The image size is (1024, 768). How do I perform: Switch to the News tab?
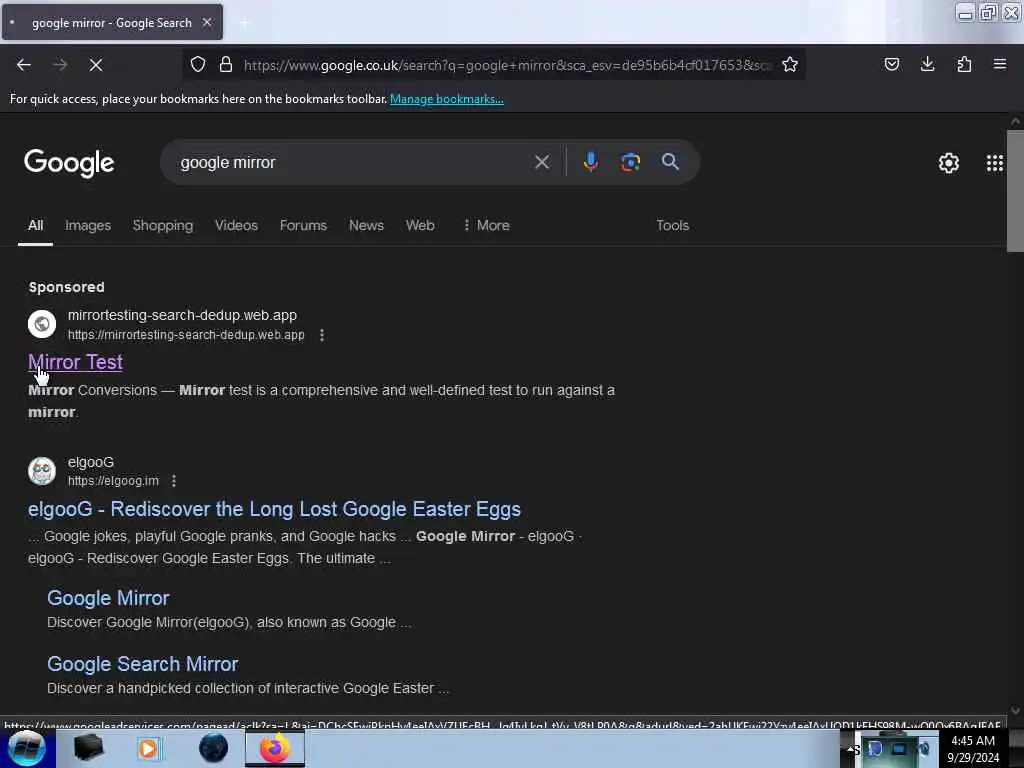tap(366, 225)
